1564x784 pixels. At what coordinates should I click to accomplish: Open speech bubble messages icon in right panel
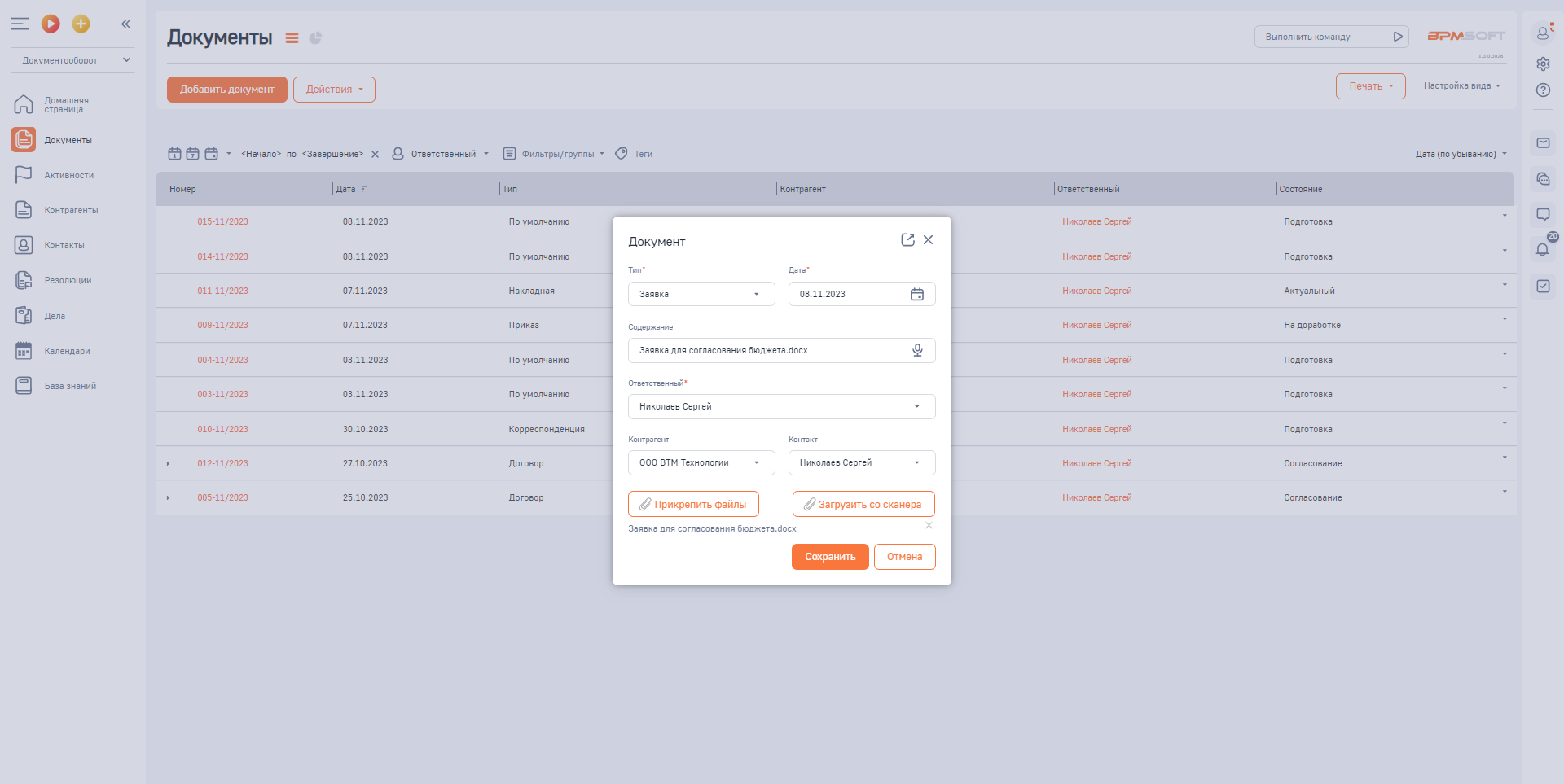pos(1543,215)
